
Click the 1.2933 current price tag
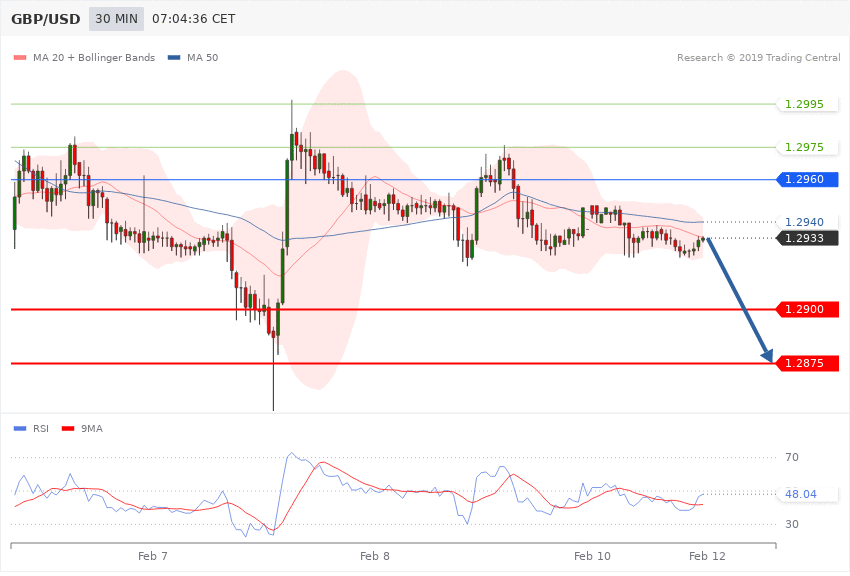[808, 238]
